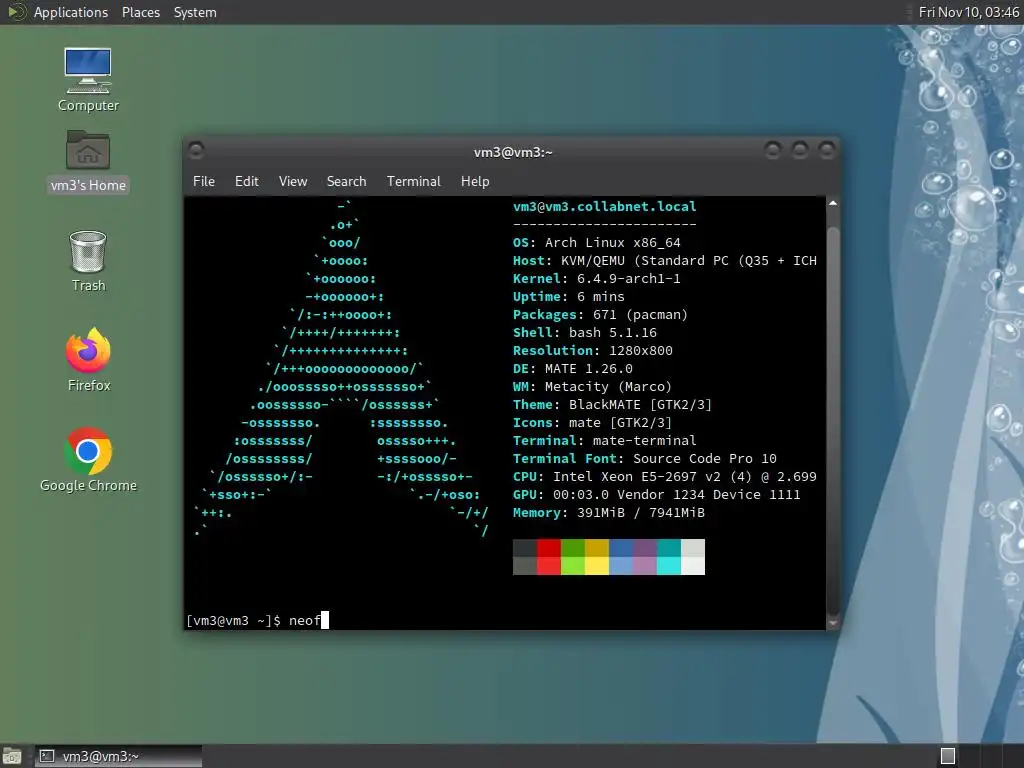Click the Kernel: 6.4.9-arch1-1 line

click(x=597, y=279)
